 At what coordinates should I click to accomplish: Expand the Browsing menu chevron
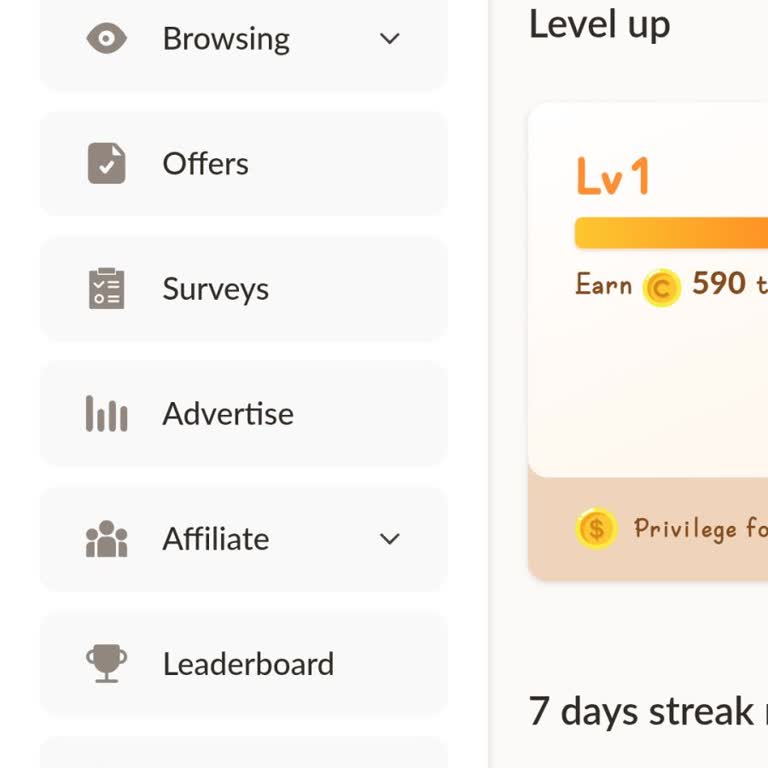tap(390, 39)
